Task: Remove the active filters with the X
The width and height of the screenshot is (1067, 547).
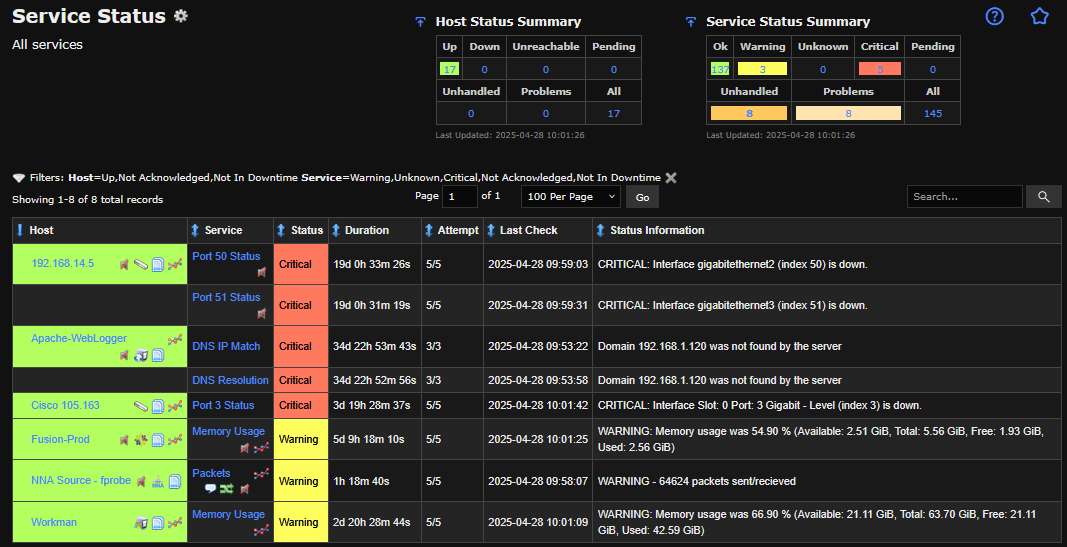Action: coord(671,178)
